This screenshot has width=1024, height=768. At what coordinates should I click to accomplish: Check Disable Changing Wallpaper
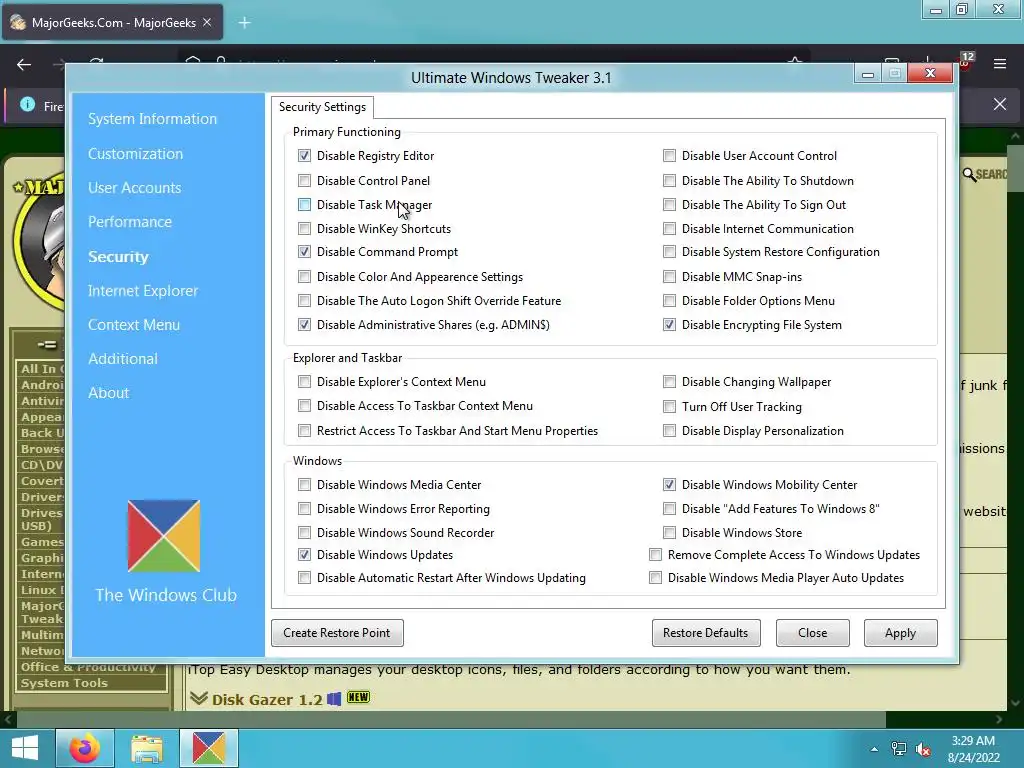point(669,381)
